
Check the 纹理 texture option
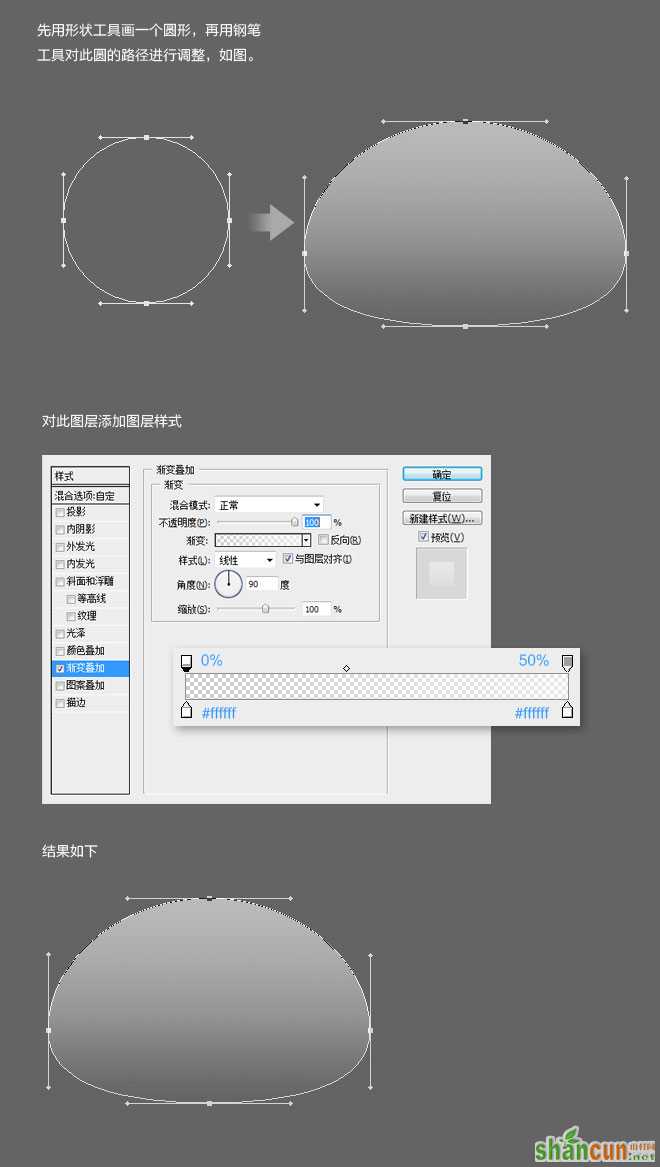[x=71, y=616]
